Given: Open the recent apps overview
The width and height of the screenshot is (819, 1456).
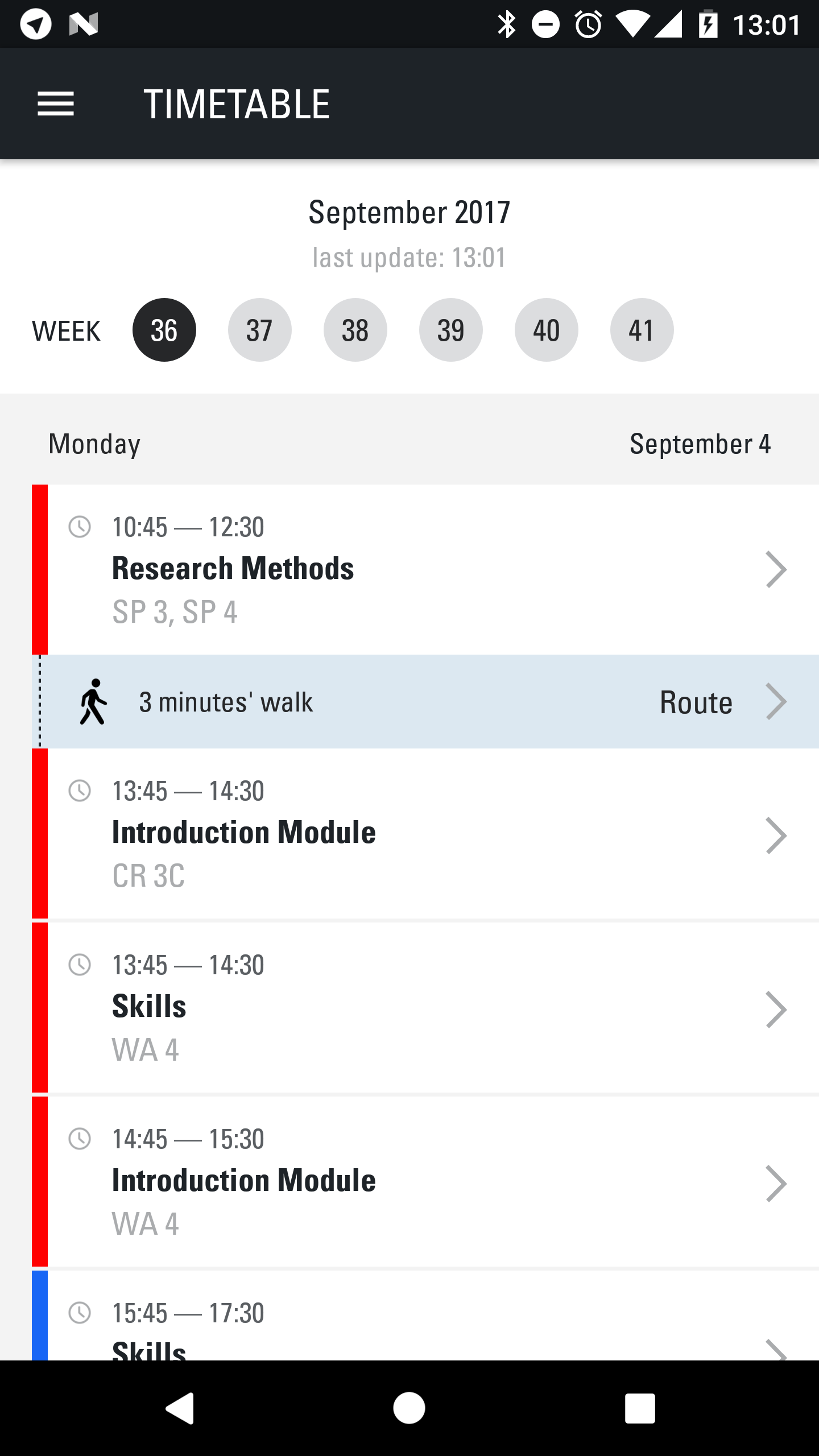Looking at the screenshot, I should [x=639, y=1408].
